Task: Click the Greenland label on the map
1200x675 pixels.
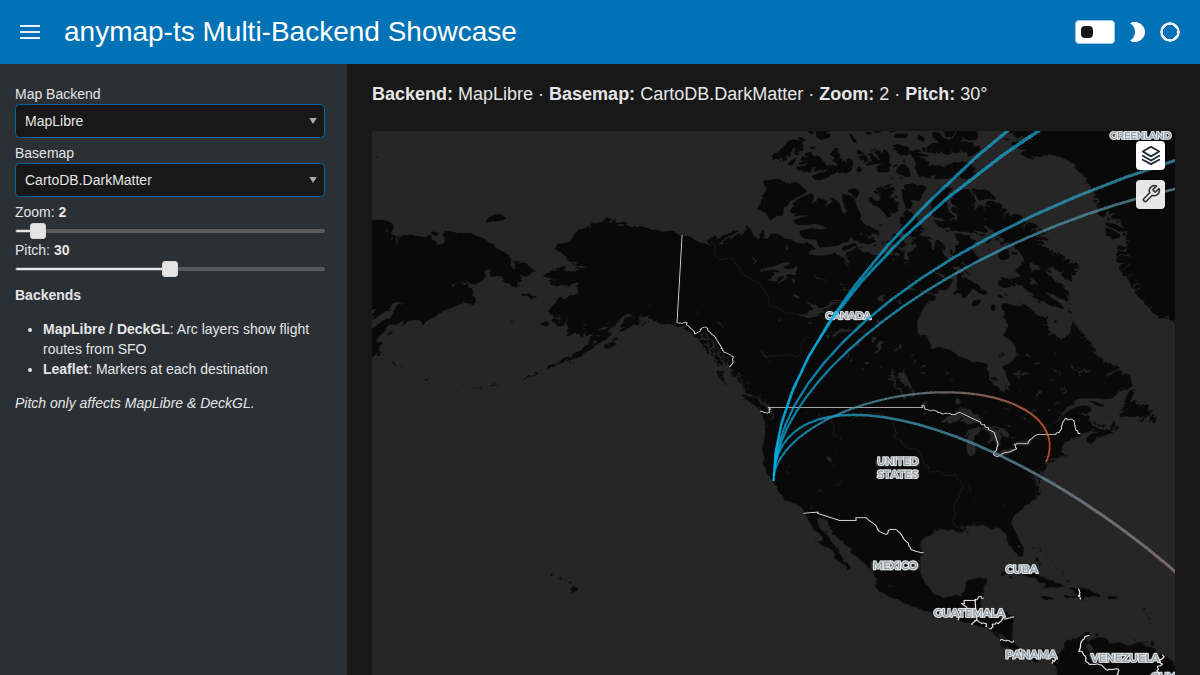Action: (1140, 135)
